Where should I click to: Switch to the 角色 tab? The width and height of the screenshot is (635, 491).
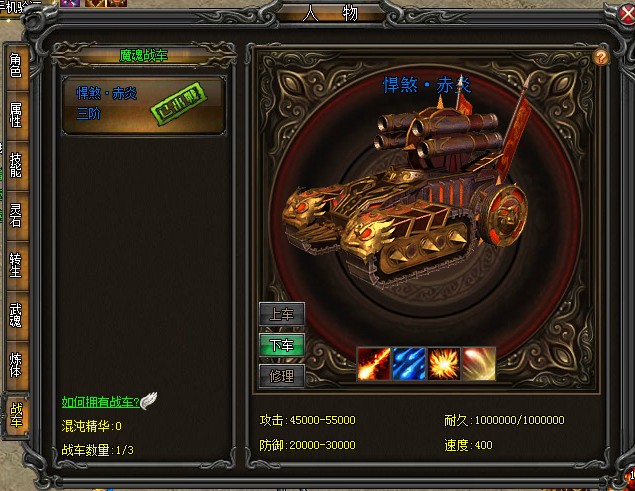coord(16,66)
